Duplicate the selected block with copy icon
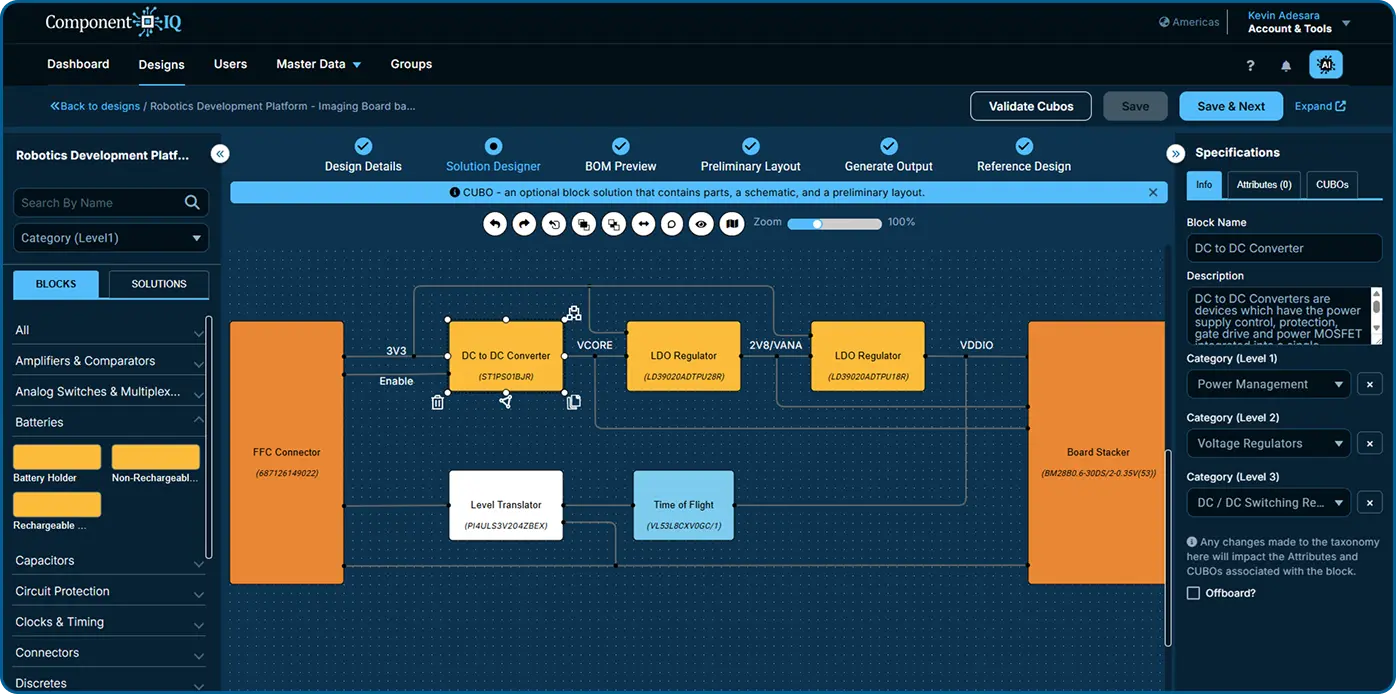 pos(574,402)
